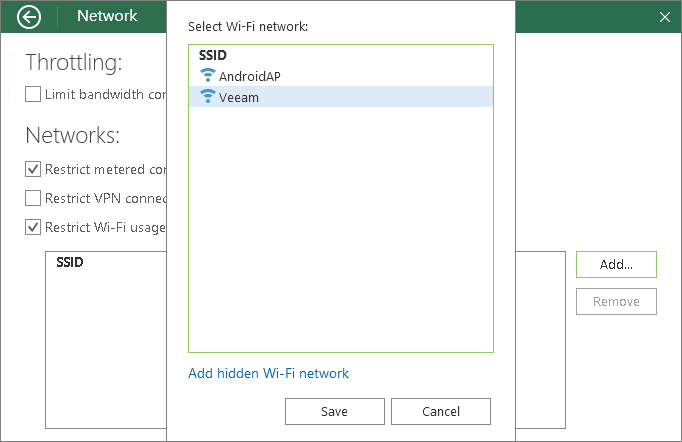This screenshot has height=442, width=682.
Task: Disable the Restrict Wi-Fi usage checkbox
Action: click(33, 227)
